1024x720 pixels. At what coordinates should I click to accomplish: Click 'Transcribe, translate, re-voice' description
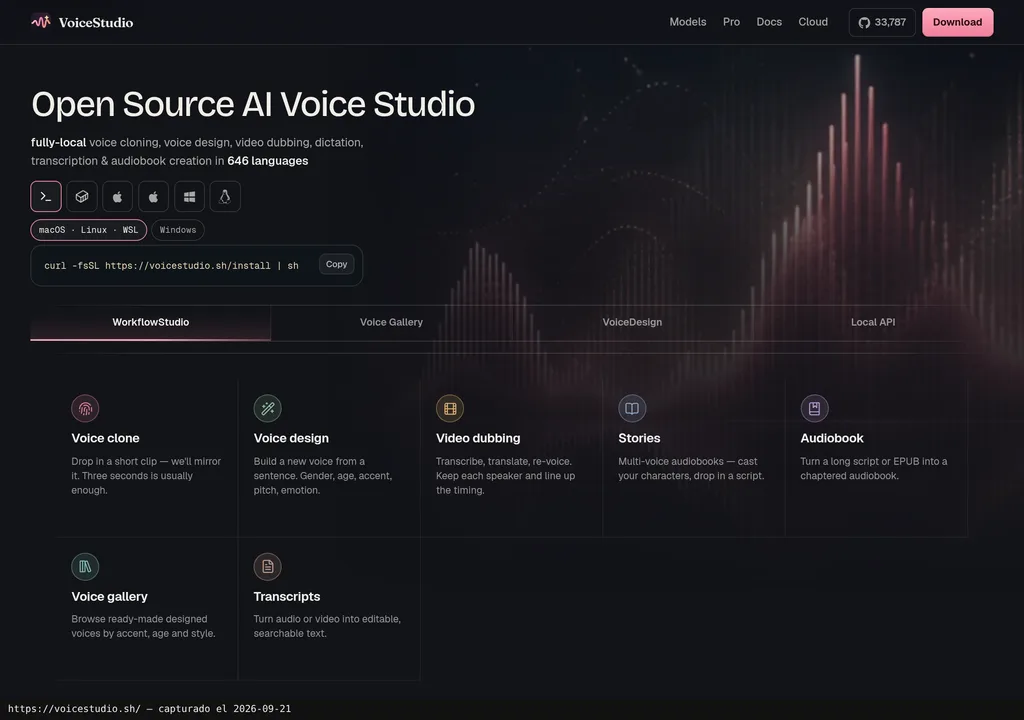tap(505, 476)
